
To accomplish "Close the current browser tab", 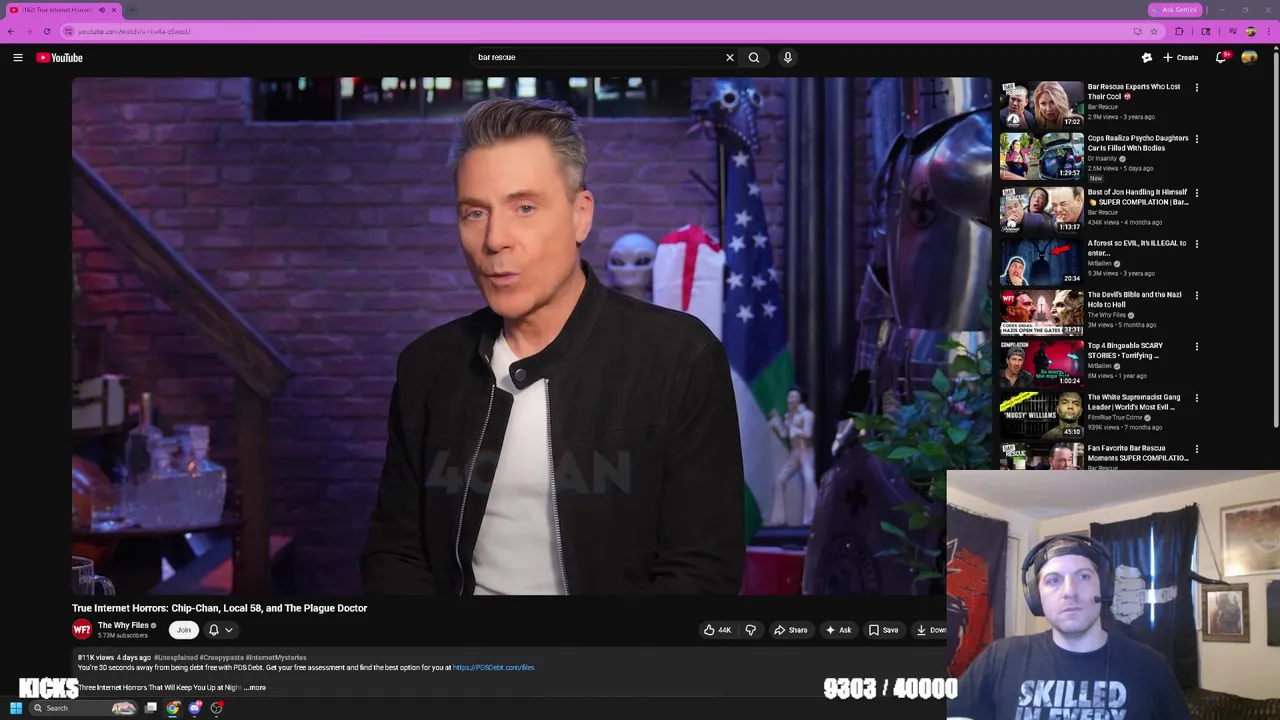I will coord(113,10).
